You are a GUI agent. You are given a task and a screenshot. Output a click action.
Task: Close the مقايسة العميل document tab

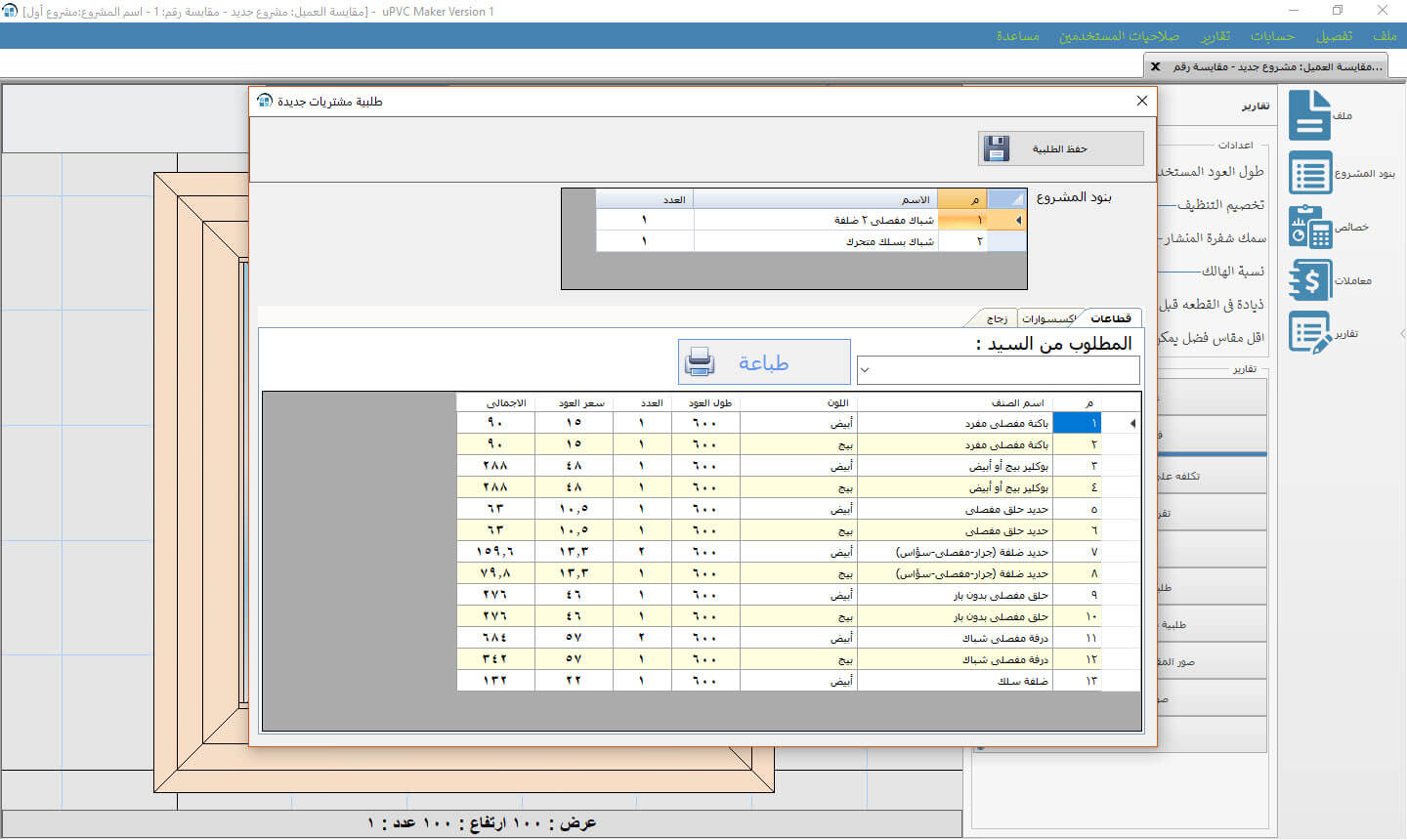(x=1156, y=66)
